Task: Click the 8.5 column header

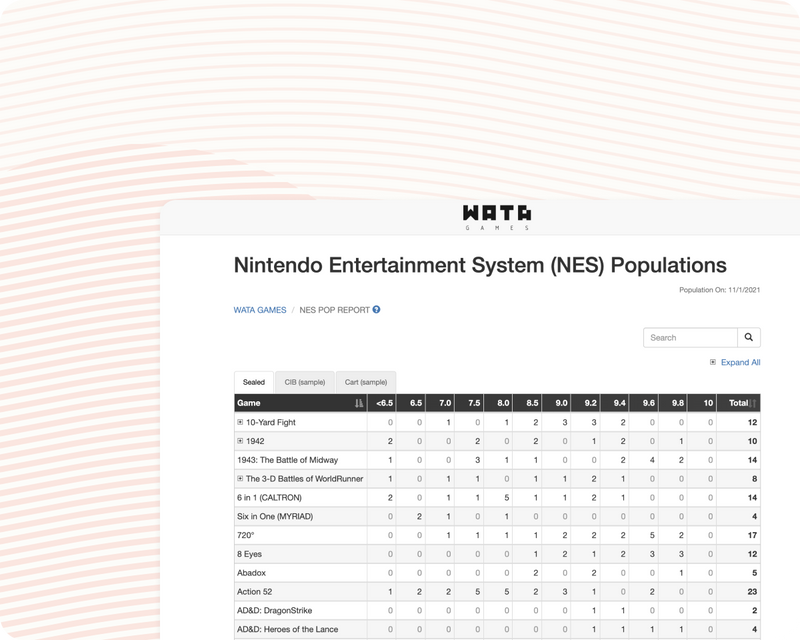Action: tap(527, 403)
